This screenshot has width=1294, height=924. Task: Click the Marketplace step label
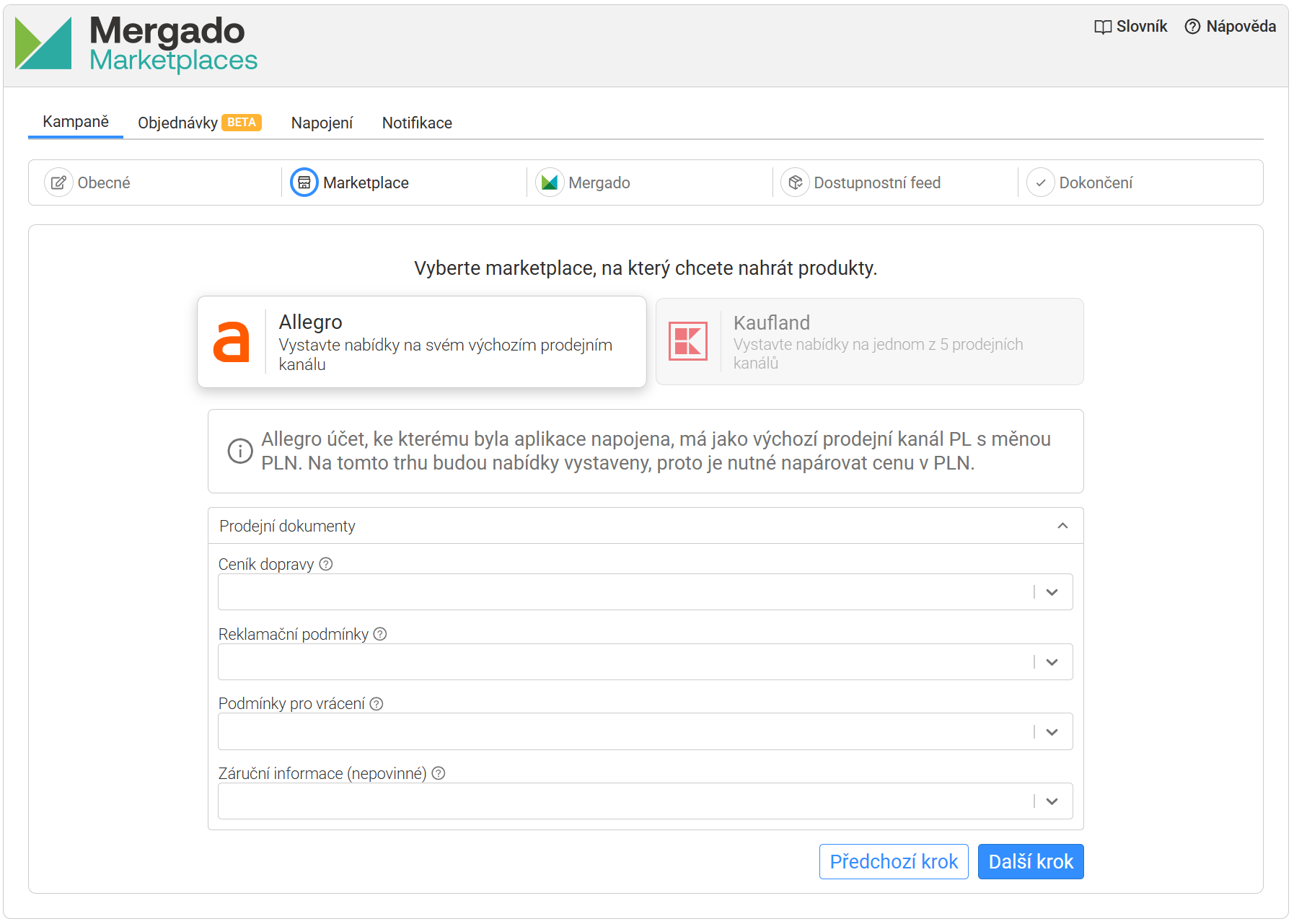tap(366, 182)
